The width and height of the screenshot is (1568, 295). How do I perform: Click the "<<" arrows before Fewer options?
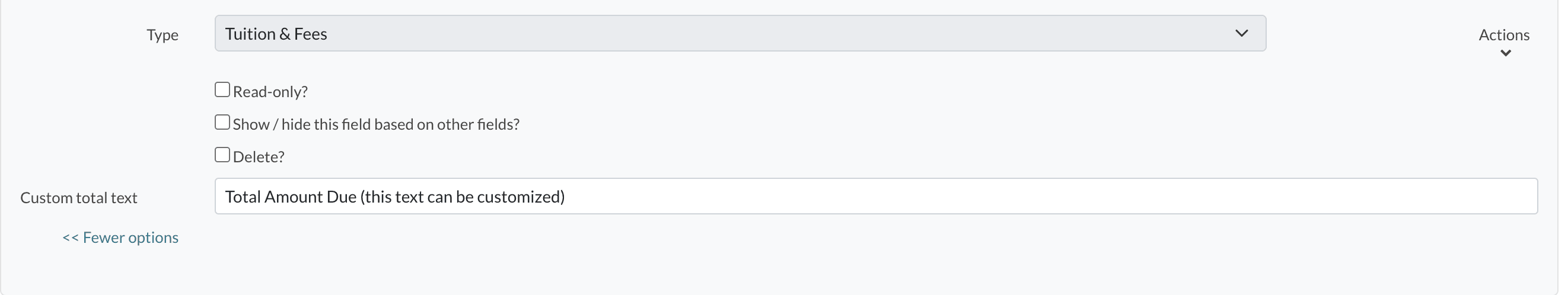[x=71, y=238]
